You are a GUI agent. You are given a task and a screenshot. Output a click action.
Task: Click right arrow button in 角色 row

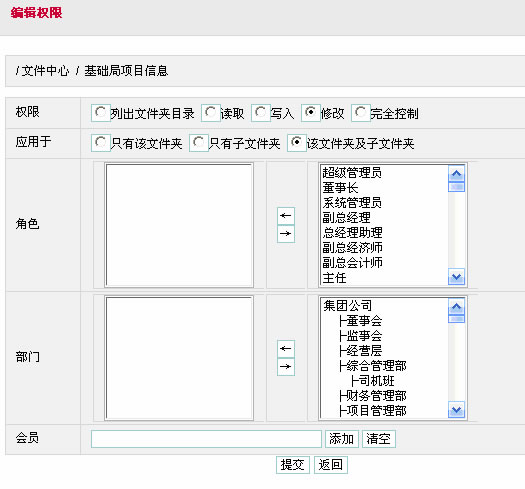tap(286, 233)
